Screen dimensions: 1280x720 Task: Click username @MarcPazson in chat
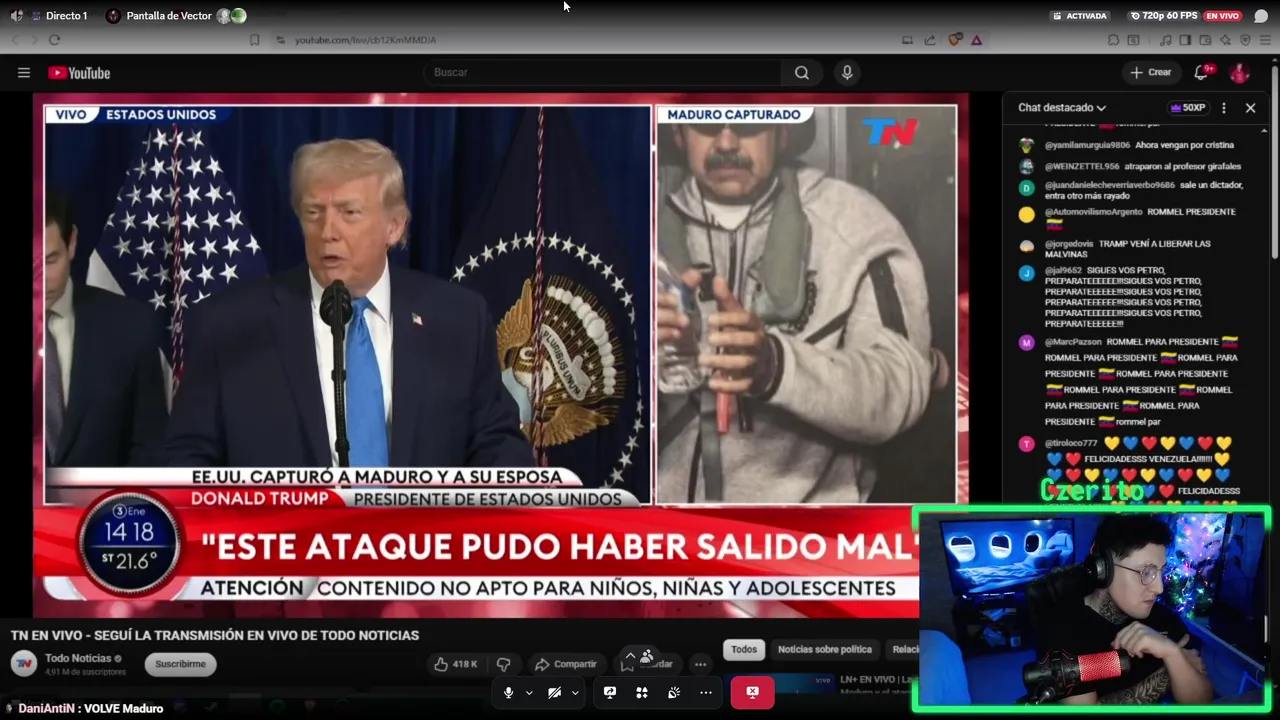coord(1073,342)
